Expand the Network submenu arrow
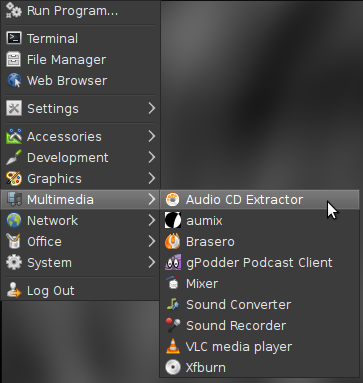Screen dimensions: 363x383 (152, 220)
